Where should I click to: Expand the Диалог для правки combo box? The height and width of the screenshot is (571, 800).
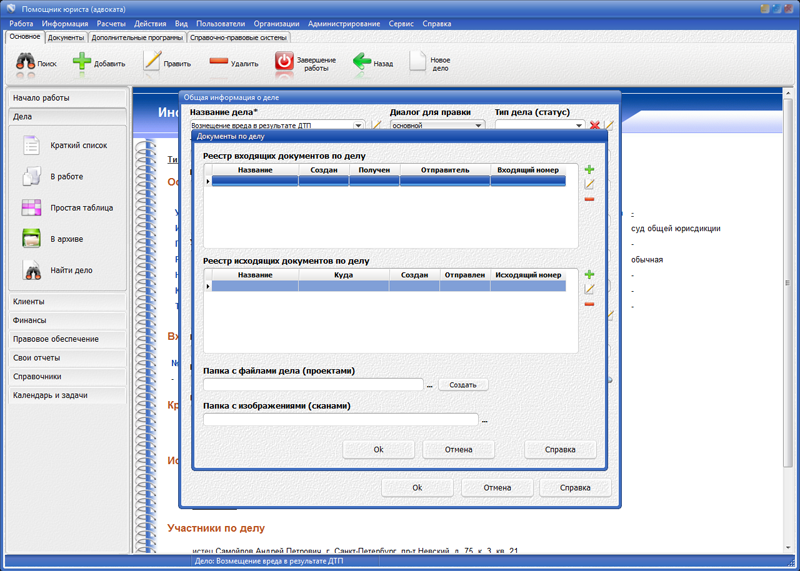(479, 126)
